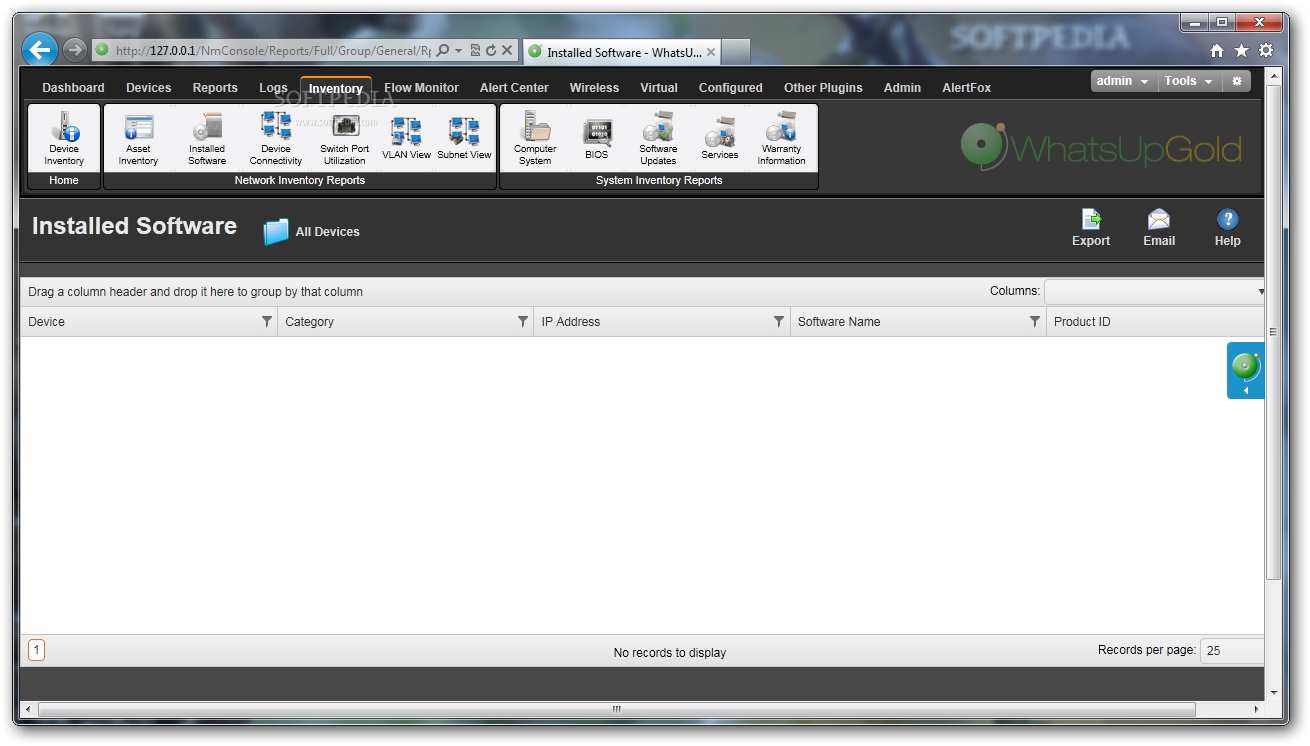Switch to the Wireless tab
This screenshot has width=1310, height=746.
[594, 88]
